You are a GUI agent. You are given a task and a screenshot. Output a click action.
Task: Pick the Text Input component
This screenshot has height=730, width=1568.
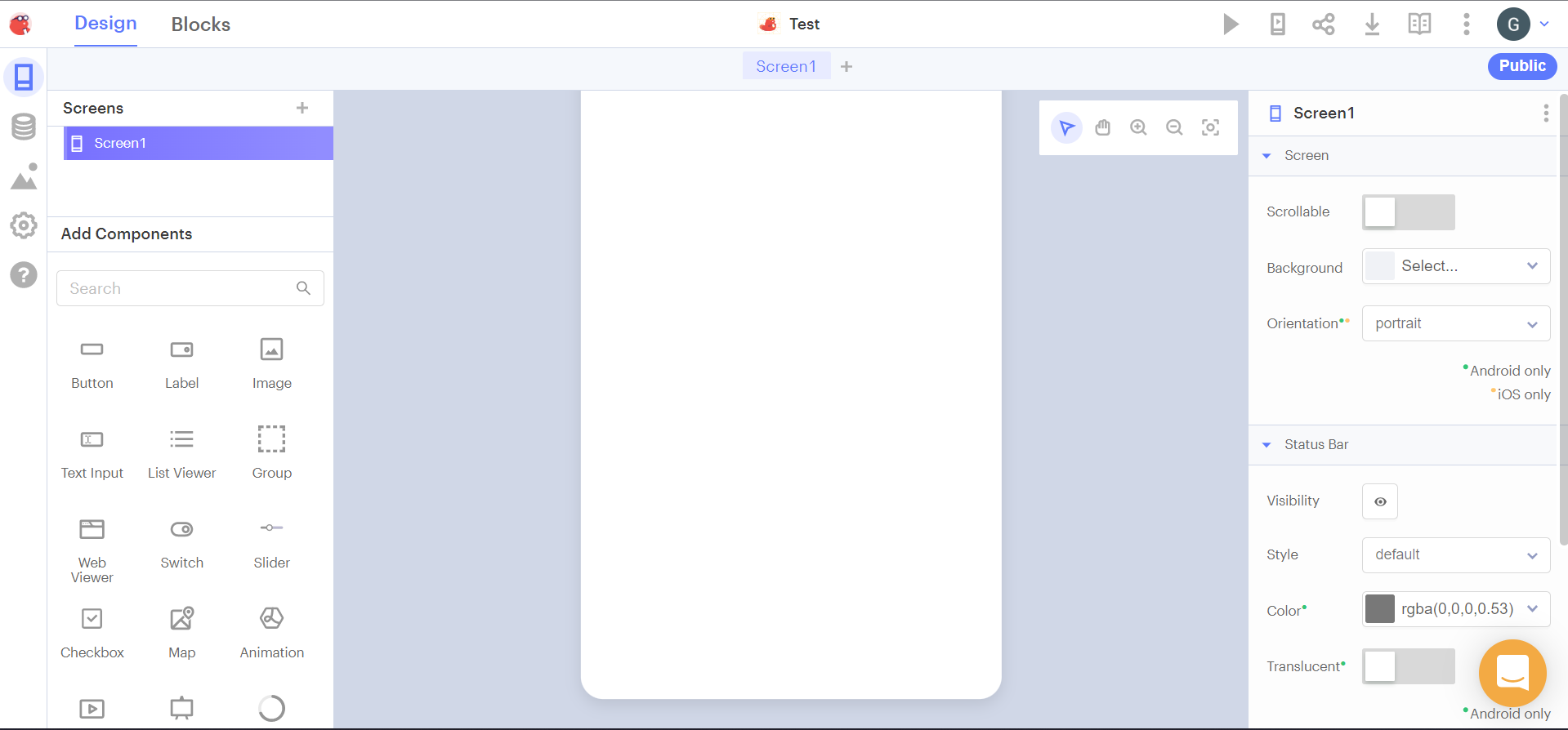92,454
